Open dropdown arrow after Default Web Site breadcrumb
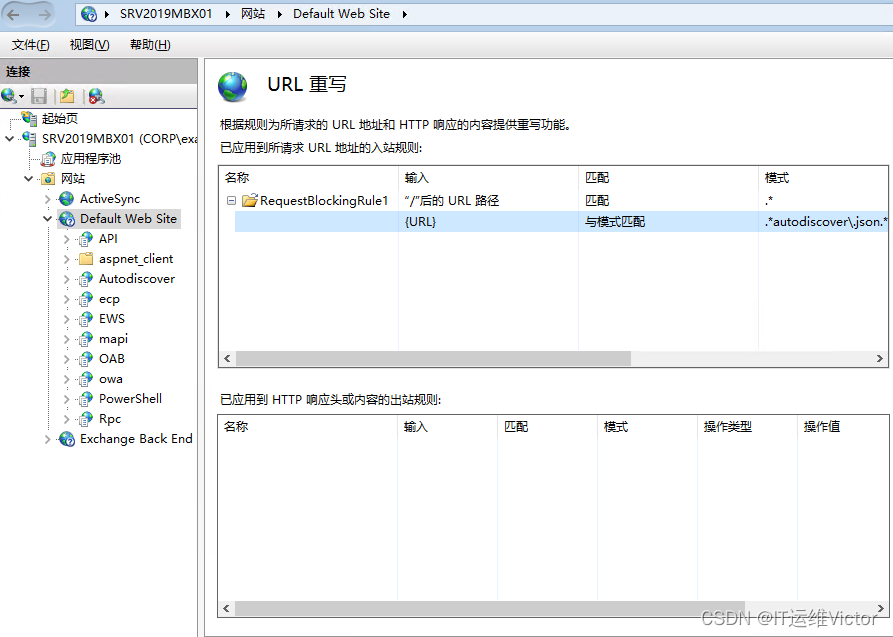Image resolution: width=893 pixels, height=637 pixels. tap(404, 14)
